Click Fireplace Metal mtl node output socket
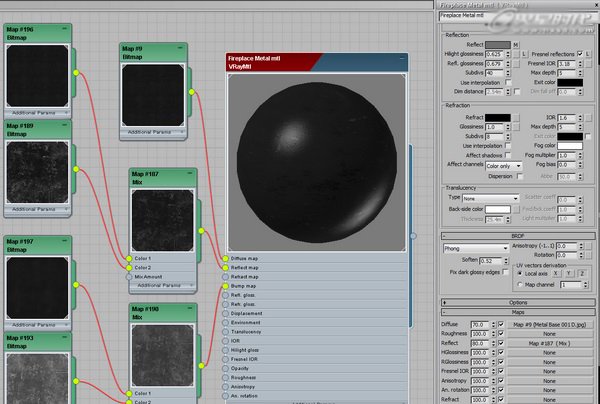This screenshot has height=404, width=600. [413, 236]
